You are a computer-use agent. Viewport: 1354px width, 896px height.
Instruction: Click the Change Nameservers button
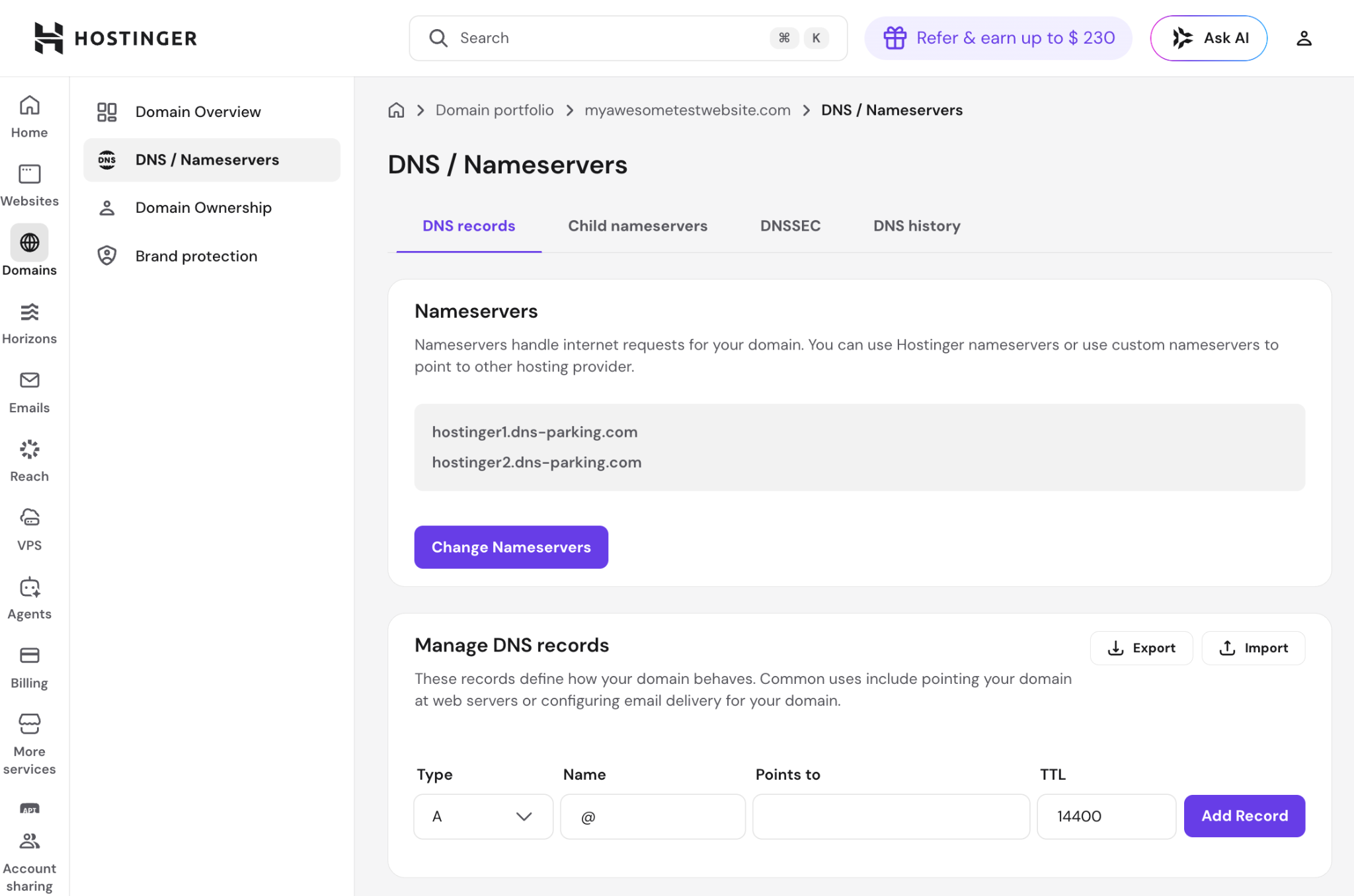coord(510,546)
